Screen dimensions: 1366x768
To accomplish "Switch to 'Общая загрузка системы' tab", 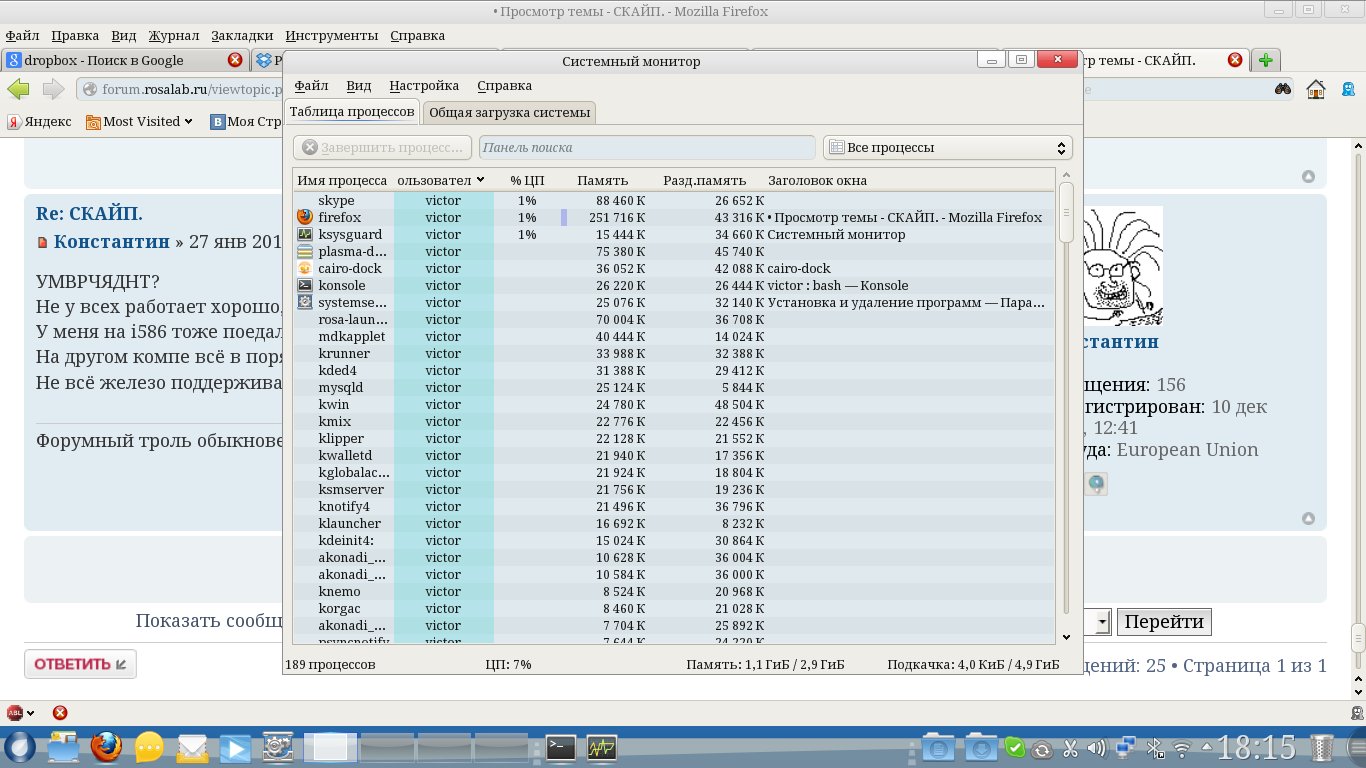I will [x=509, y=112].
